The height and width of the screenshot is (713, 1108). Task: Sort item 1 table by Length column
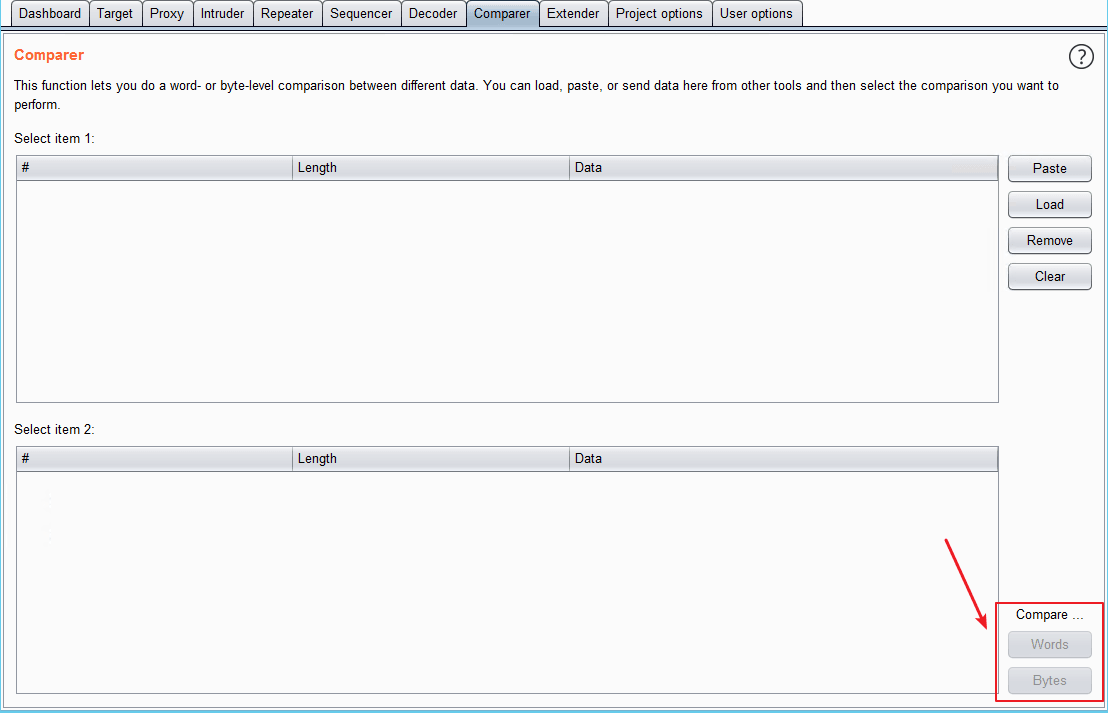431,167
